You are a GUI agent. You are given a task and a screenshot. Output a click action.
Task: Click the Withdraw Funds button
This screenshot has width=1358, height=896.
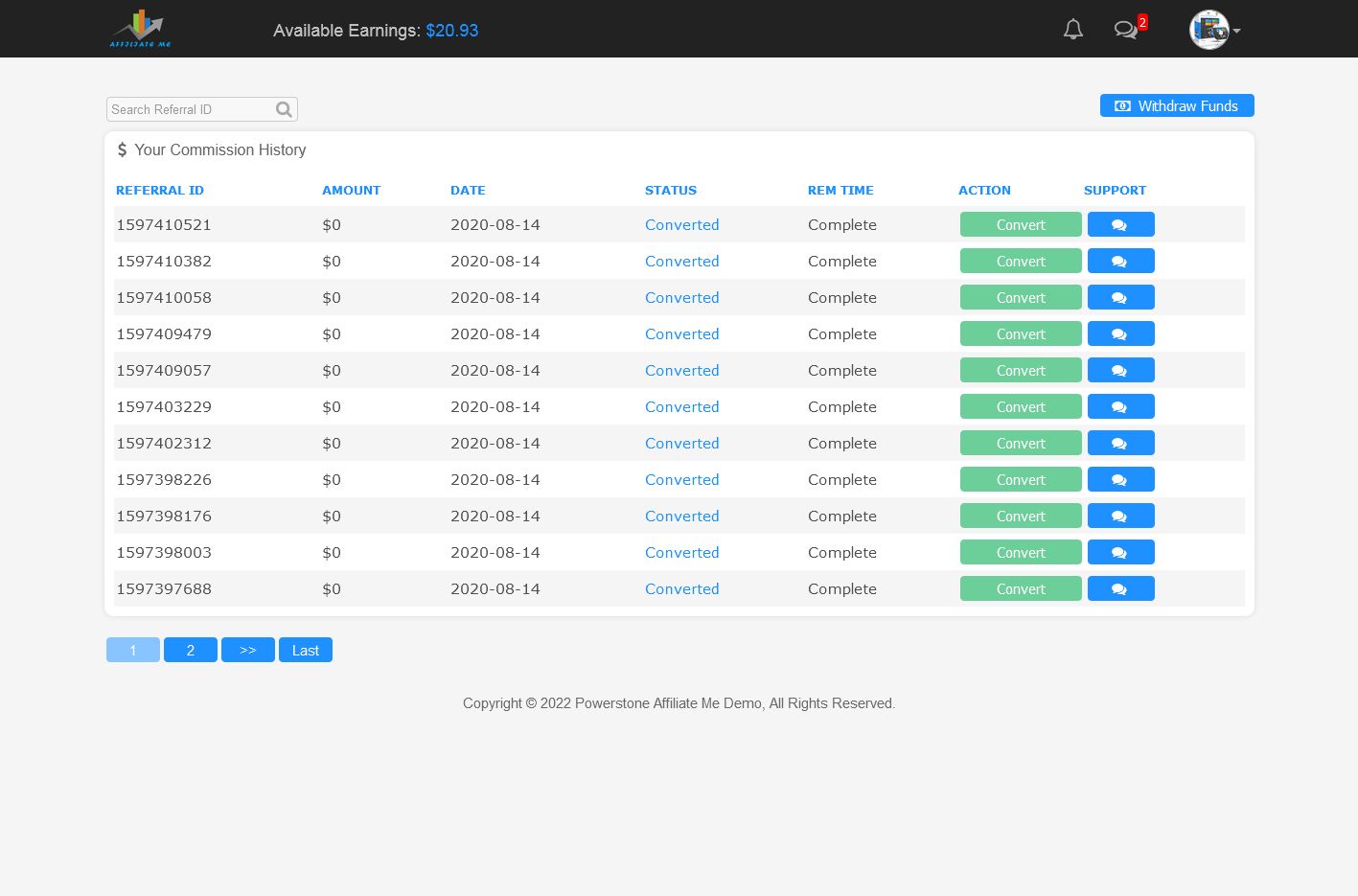[x=1177, y=106]
